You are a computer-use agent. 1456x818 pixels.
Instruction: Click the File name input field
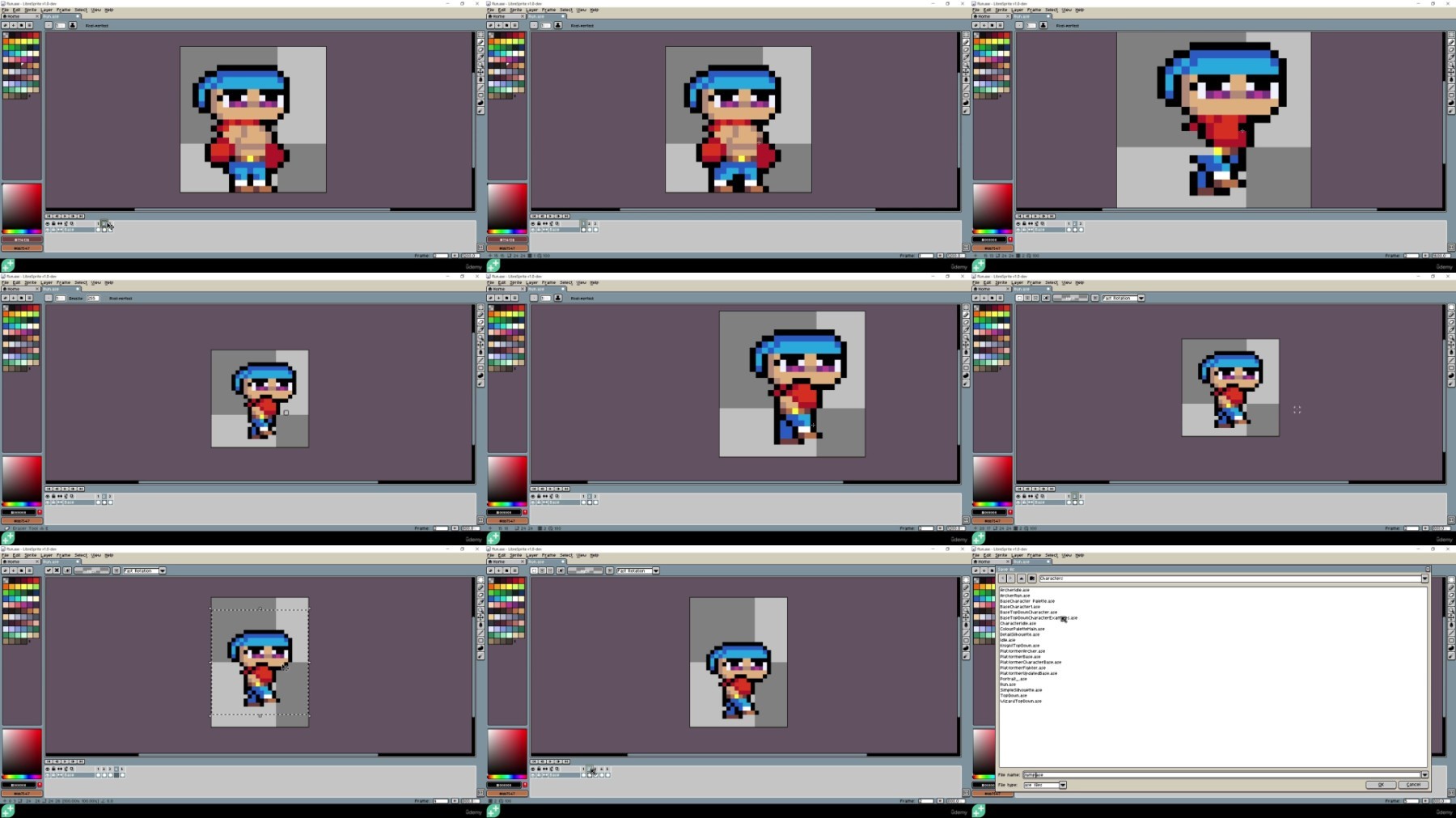tap(1221, 774)
